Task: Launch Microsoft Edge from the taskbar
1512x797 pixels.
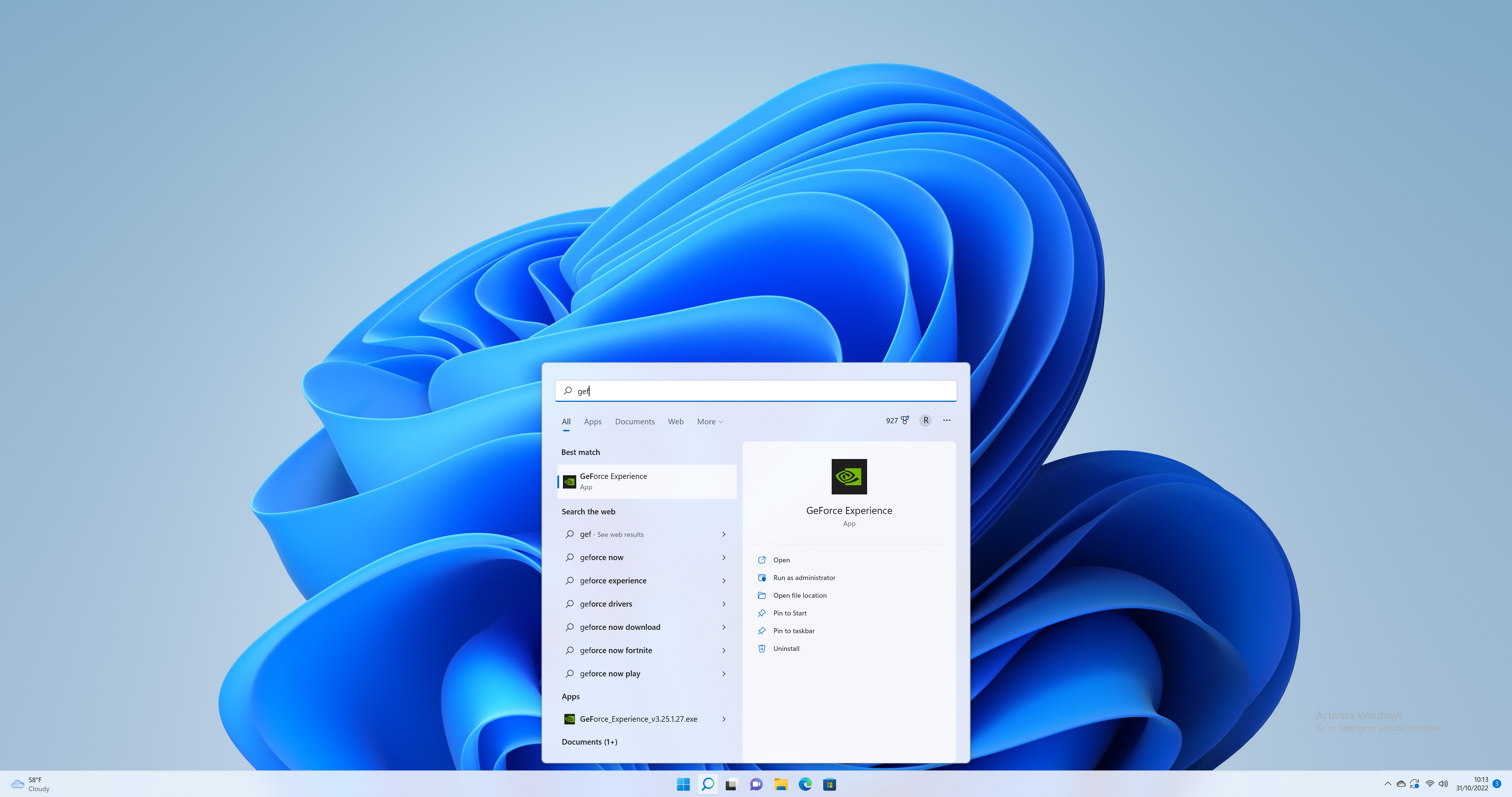Action: click(x=805, y=784)
